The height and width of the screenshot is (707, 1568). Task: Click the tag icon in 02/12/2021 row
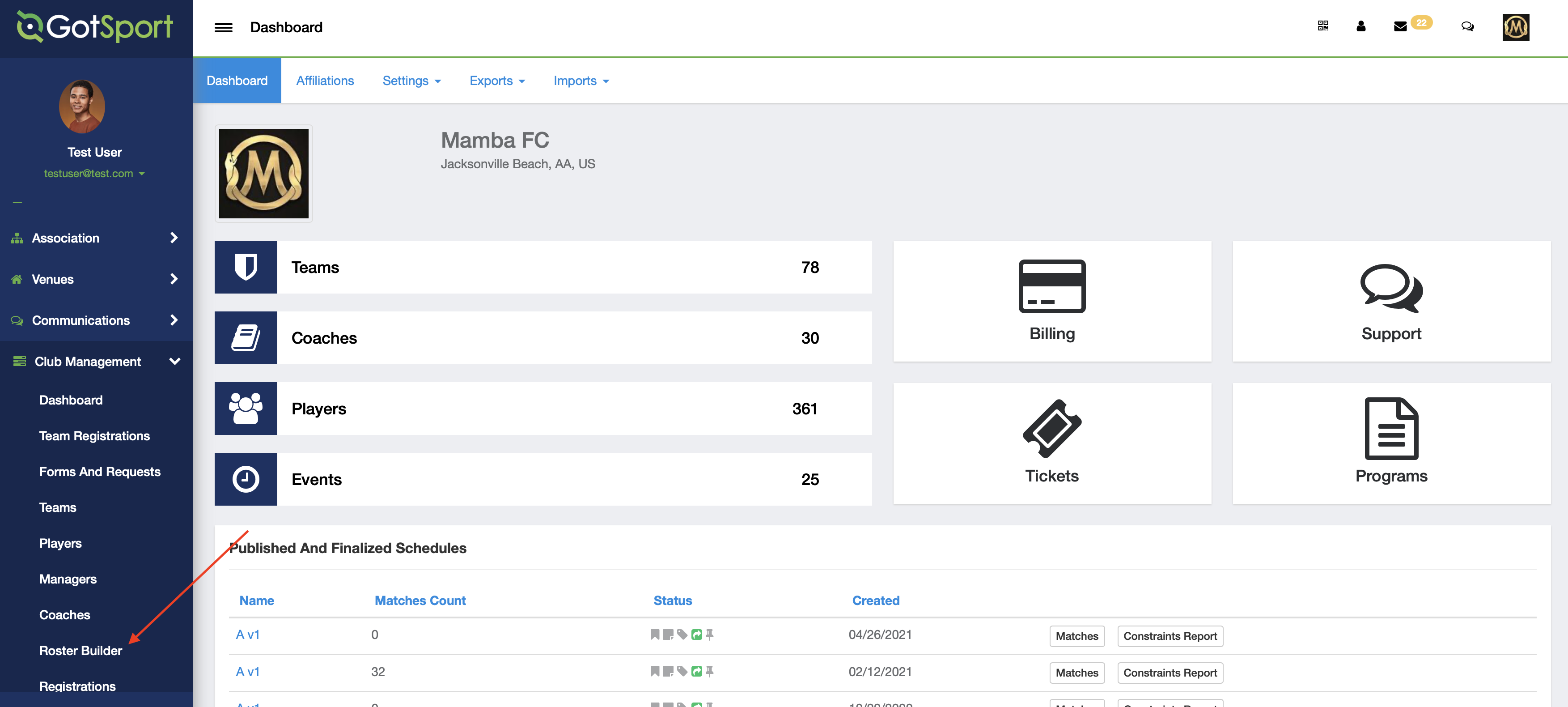tap(682, 671)
